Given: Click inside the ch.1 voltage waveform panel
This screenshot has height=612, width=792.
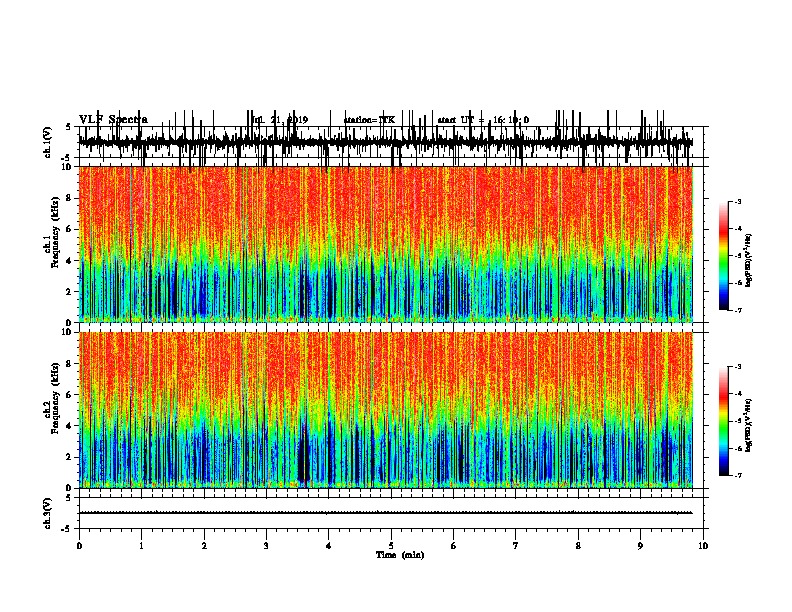Looking at the screenshot, I should tap(391, 142).
